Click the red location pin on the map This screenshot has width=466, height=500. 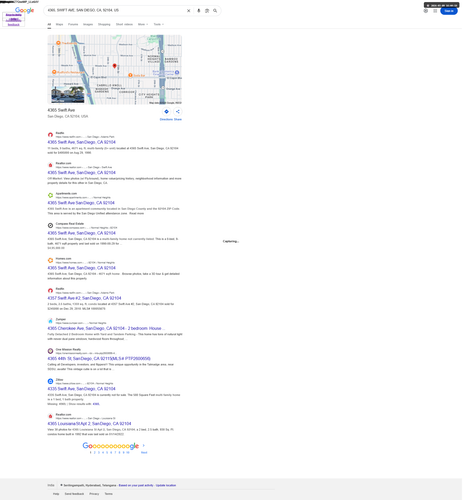click(x=114, y=66)
